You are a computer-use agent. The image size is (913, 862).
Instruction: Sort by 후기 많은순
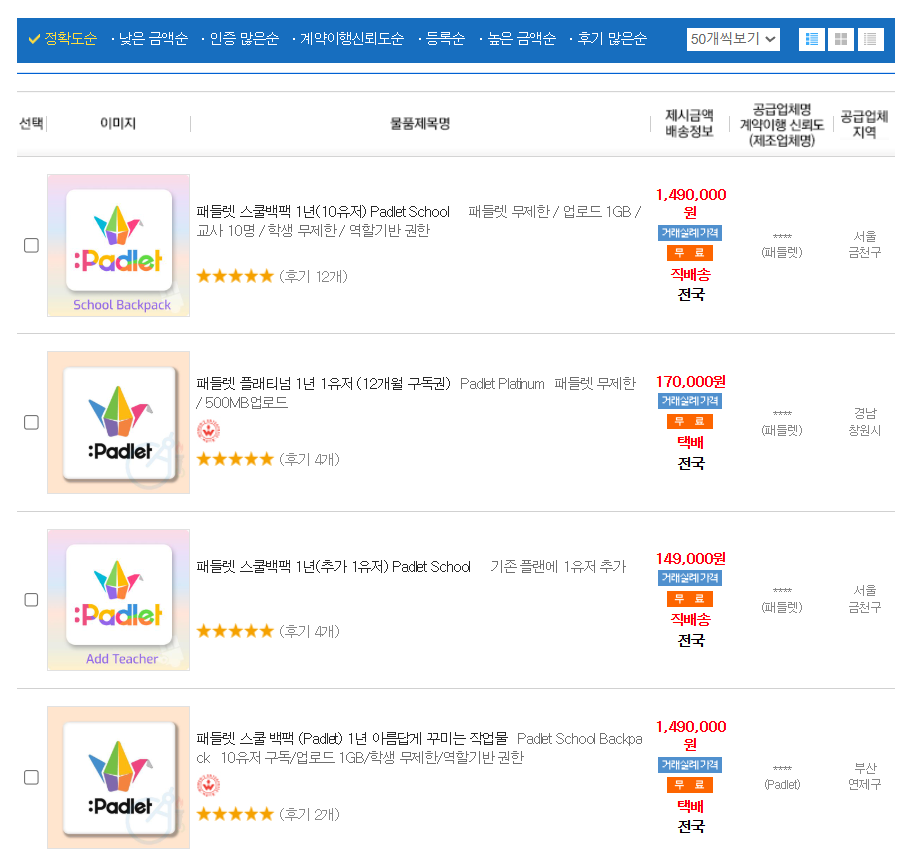pyautogui.click(x=612, y=39)
